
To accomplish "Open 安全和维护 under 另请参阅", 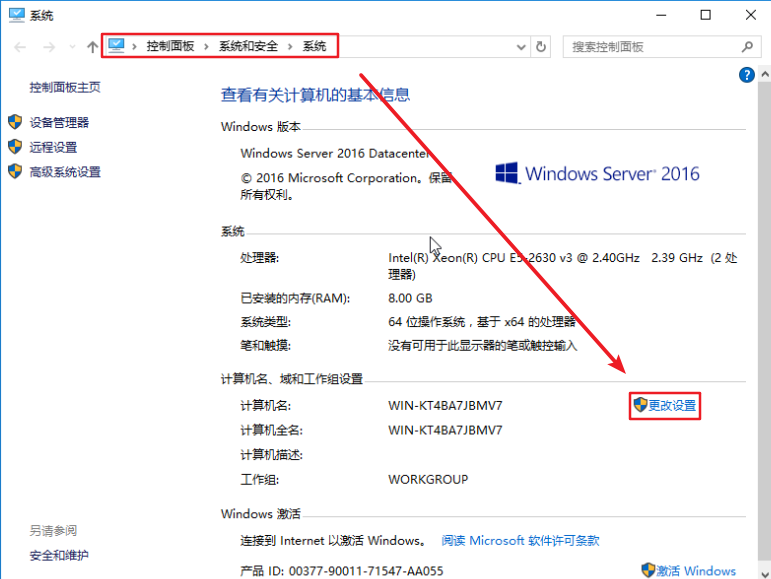I will tap(59, 555).
